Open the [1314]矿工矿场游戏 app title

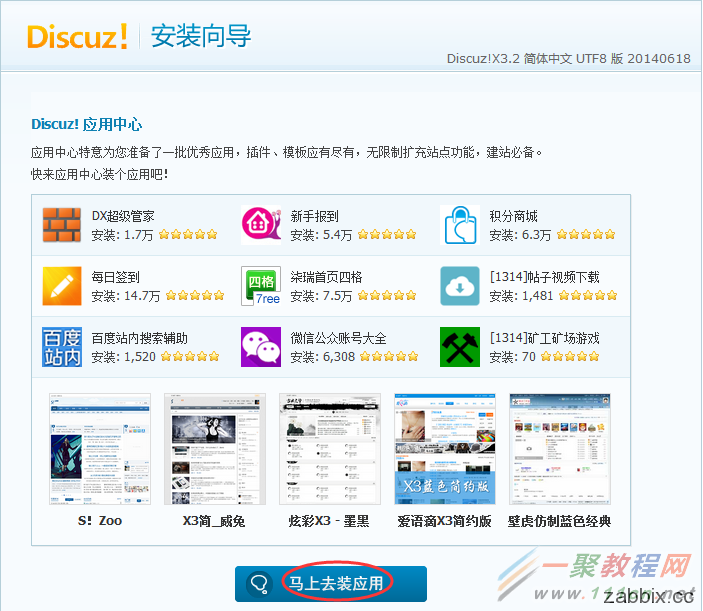(x=544, y=338)
